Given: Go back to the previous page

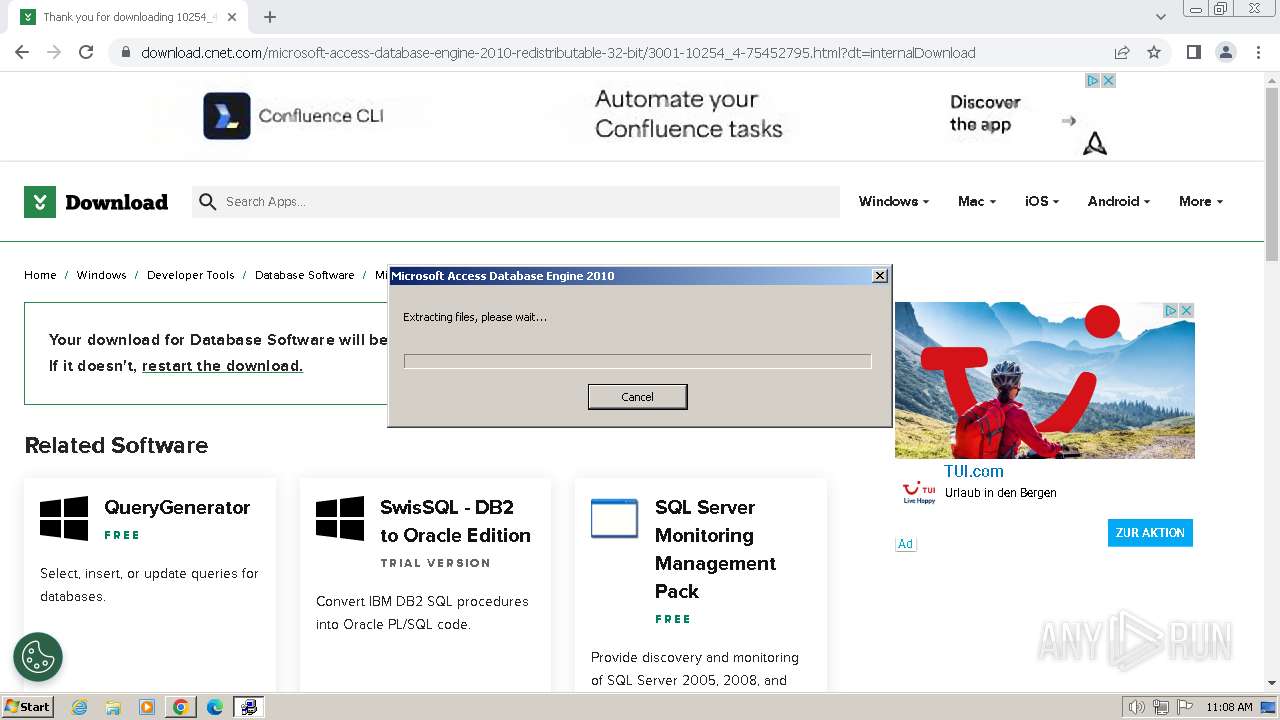Looking at the screenshot, I should tap(22, 52).
